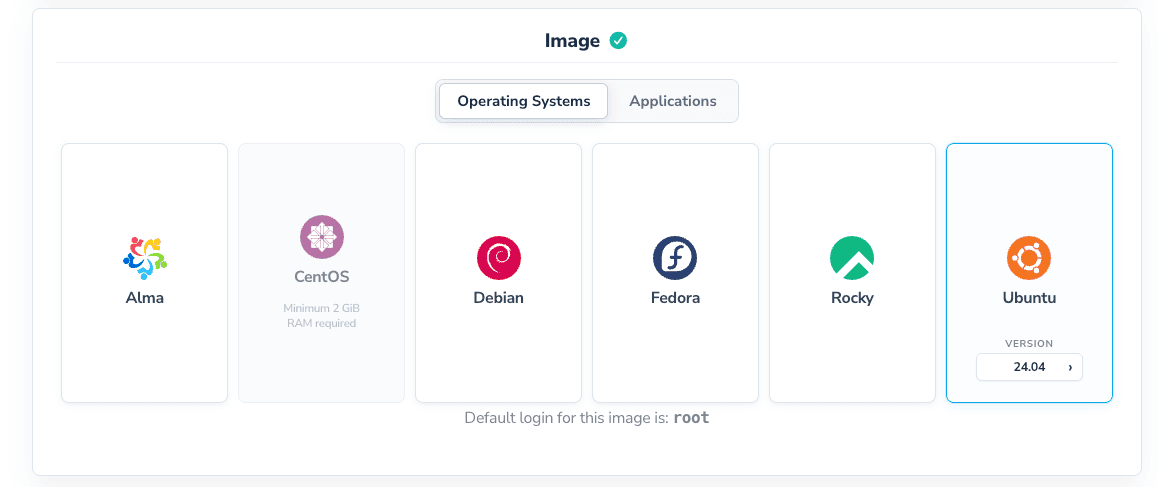The image size is (1158, 487).
Task: Click the CentOS label text
Action: coord(321,278)
